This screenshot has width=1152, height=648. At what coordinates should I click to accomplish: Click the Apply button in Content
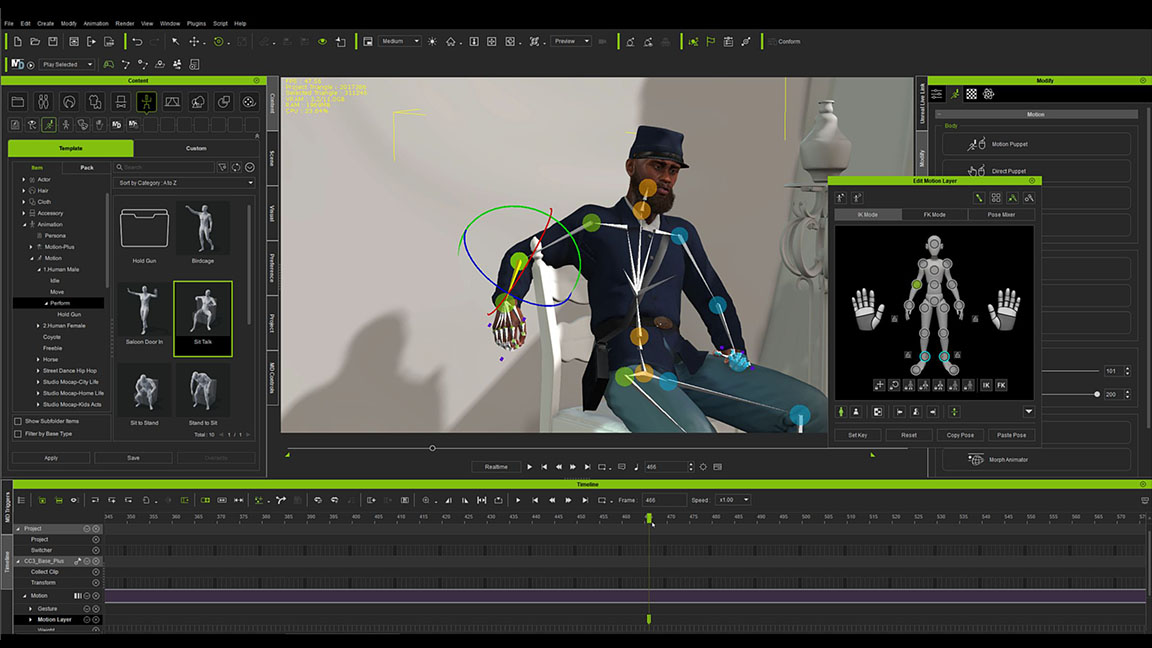coord(51,458)
